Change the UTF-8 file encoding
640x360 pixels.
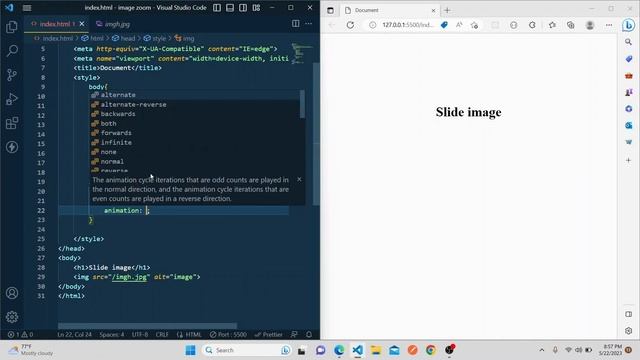click(140, 335)
